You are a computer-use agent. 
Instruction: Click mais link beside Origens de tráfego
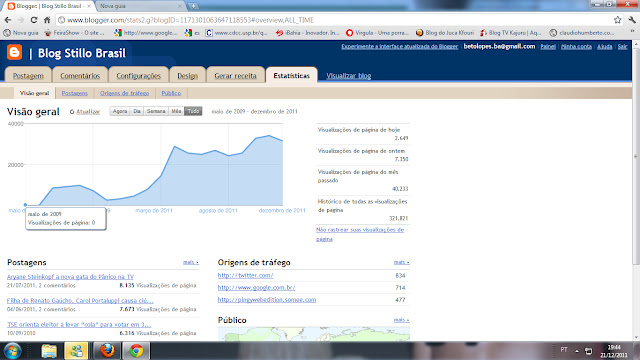click(401, 262)
